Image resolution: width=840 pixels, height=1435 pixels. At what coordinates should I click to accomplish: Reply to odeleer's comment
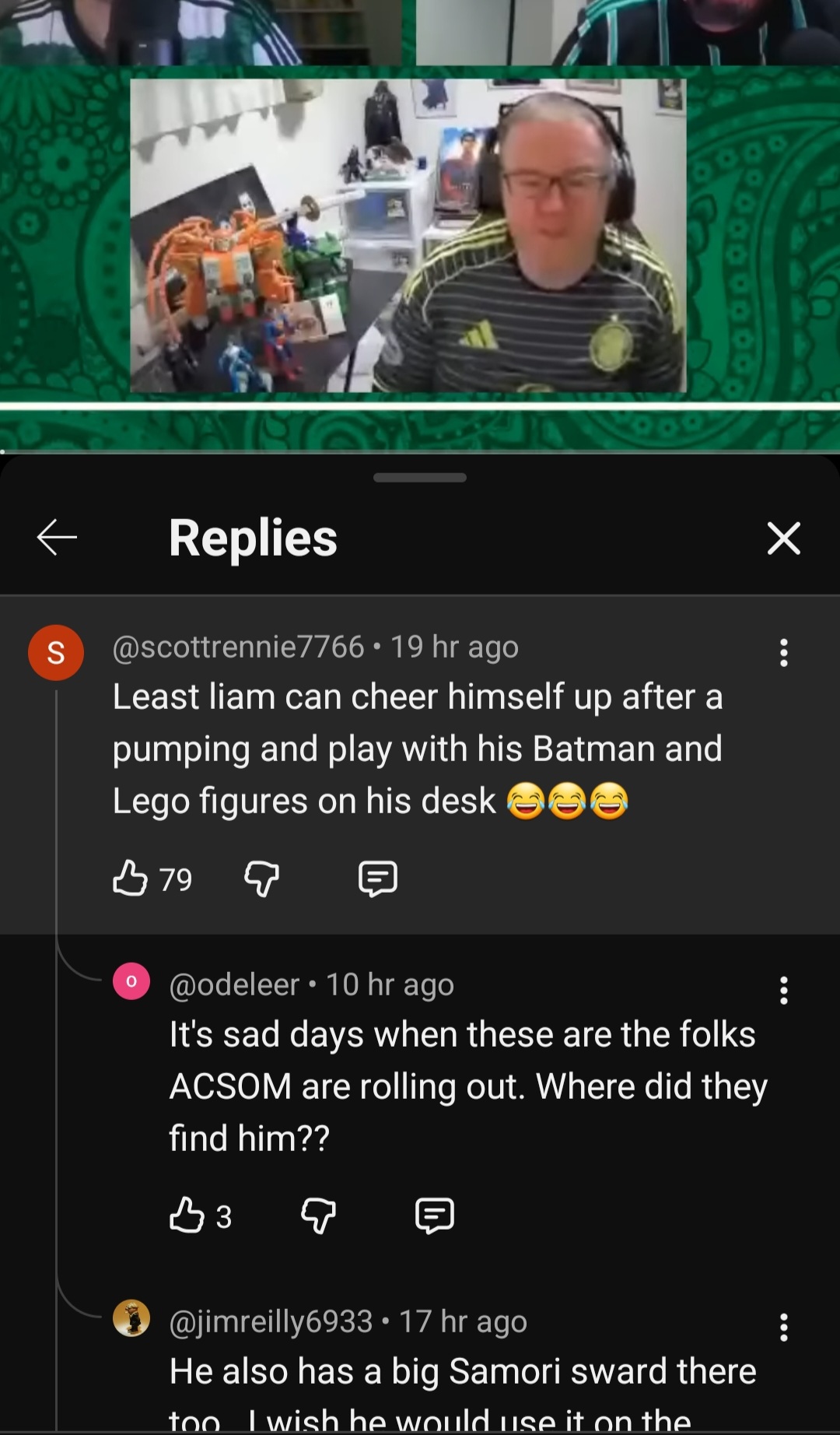pos(434,1216)
